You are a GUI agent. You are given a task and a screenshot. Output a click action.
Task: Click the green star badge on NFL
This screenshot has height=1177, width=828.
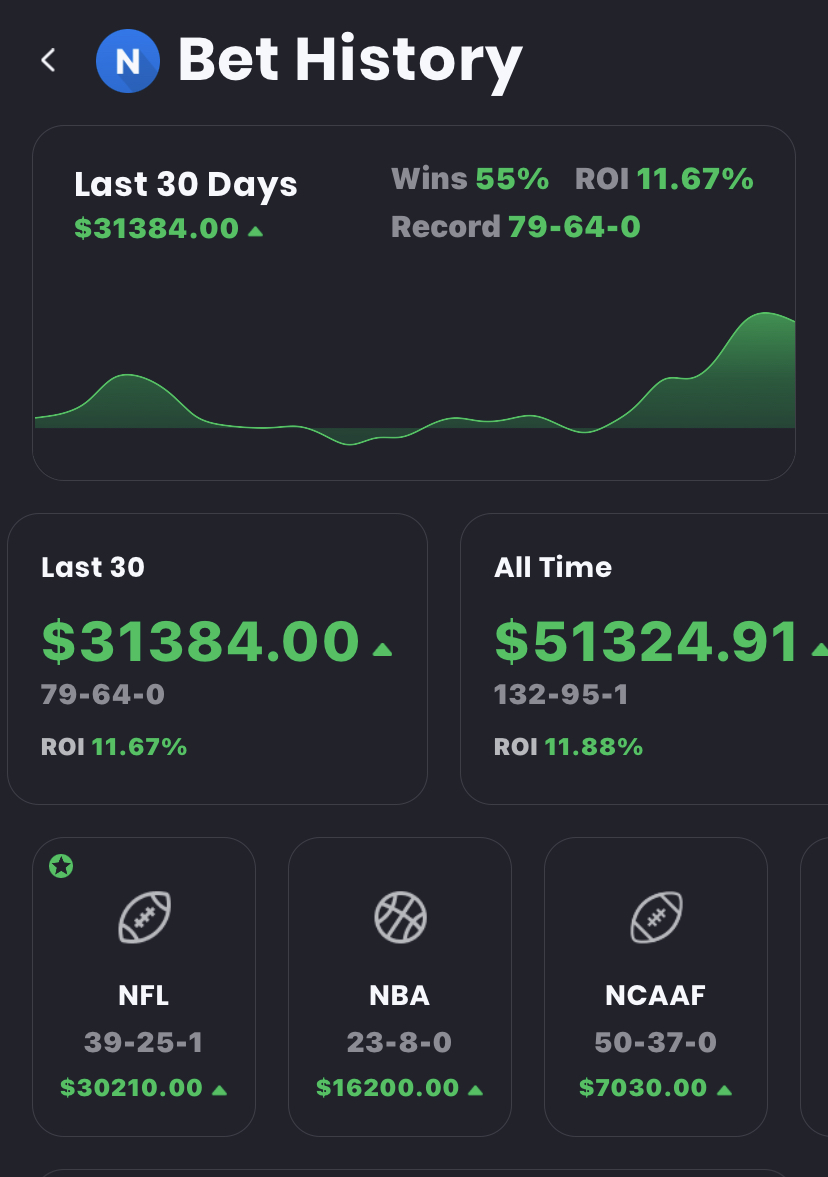click(x=61, y=866)
